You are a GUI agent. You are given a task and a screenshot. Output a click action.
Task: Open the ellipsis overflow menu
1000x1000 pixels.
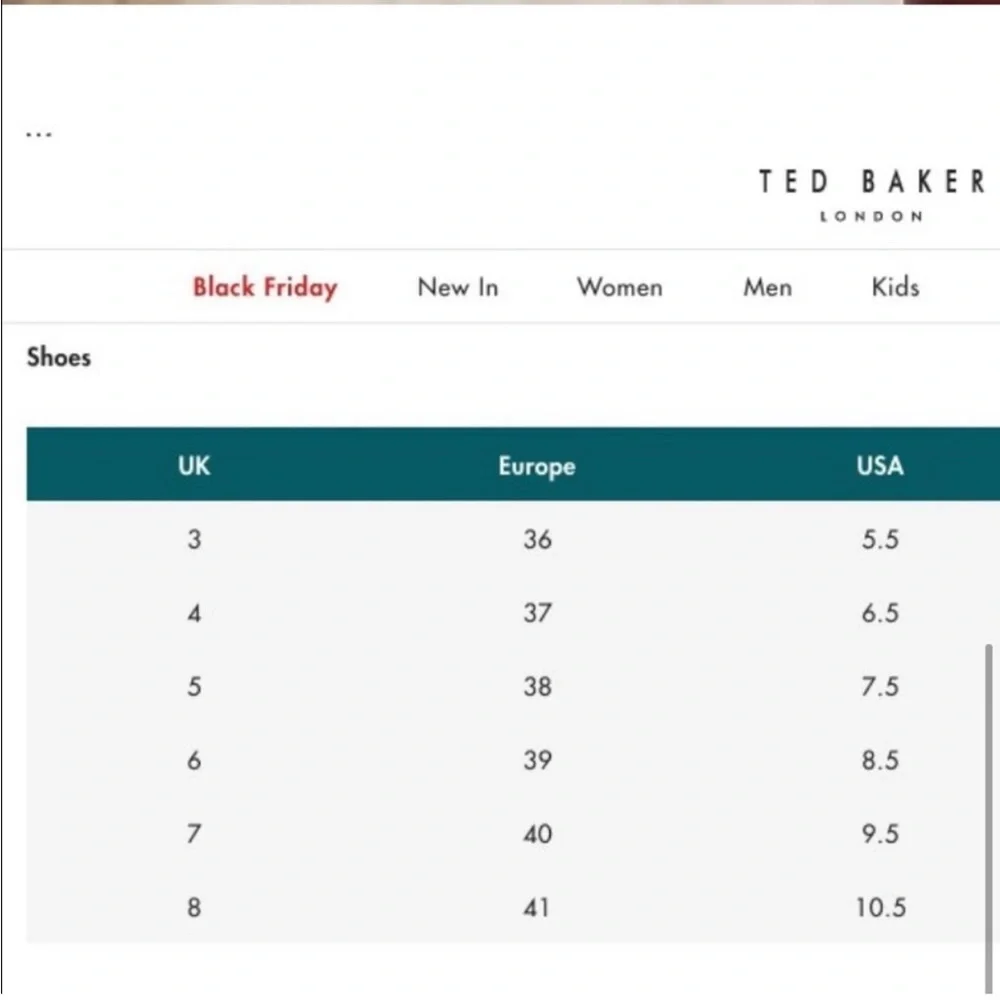pos(38,131)
